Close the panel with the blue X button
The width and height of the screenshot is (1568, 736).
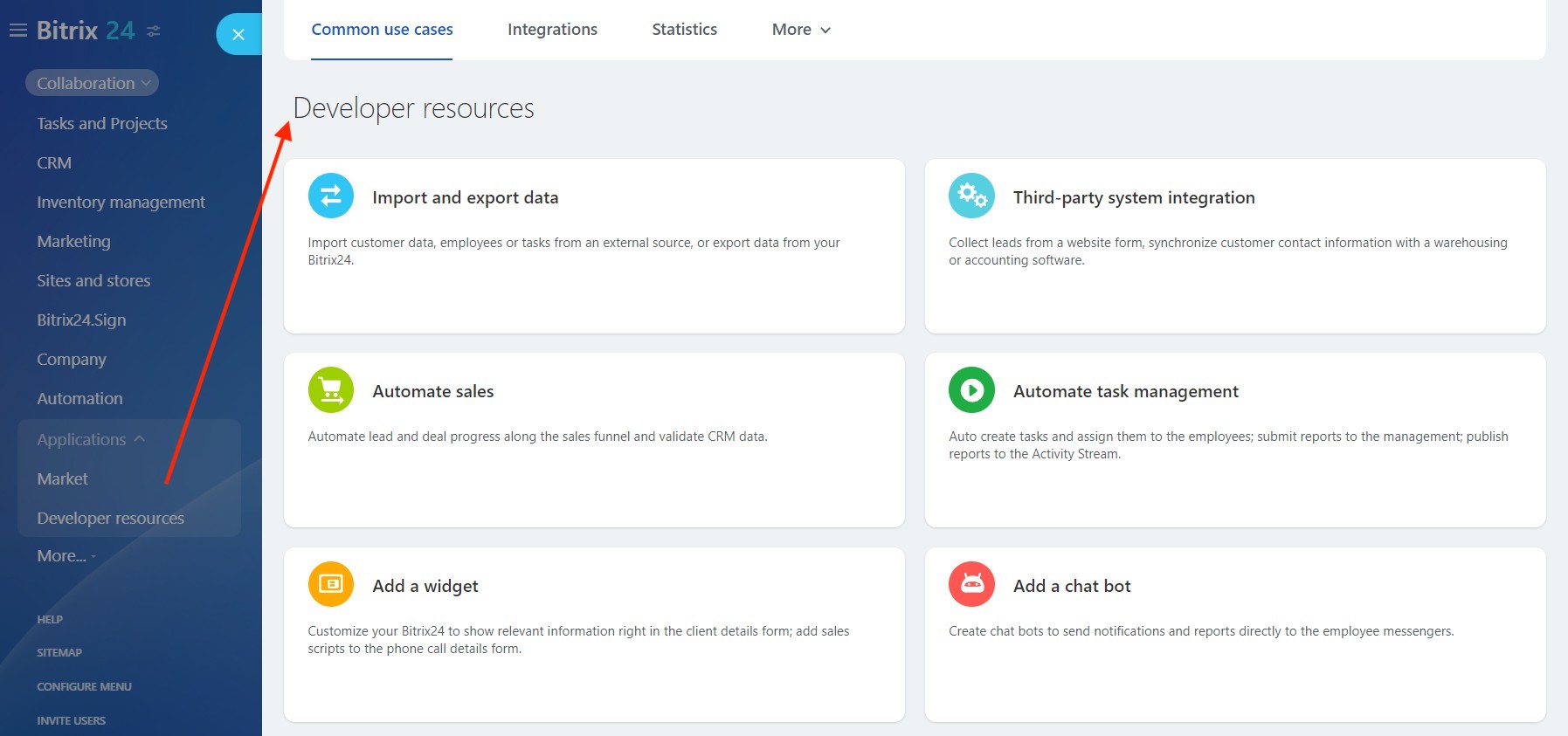238,34
